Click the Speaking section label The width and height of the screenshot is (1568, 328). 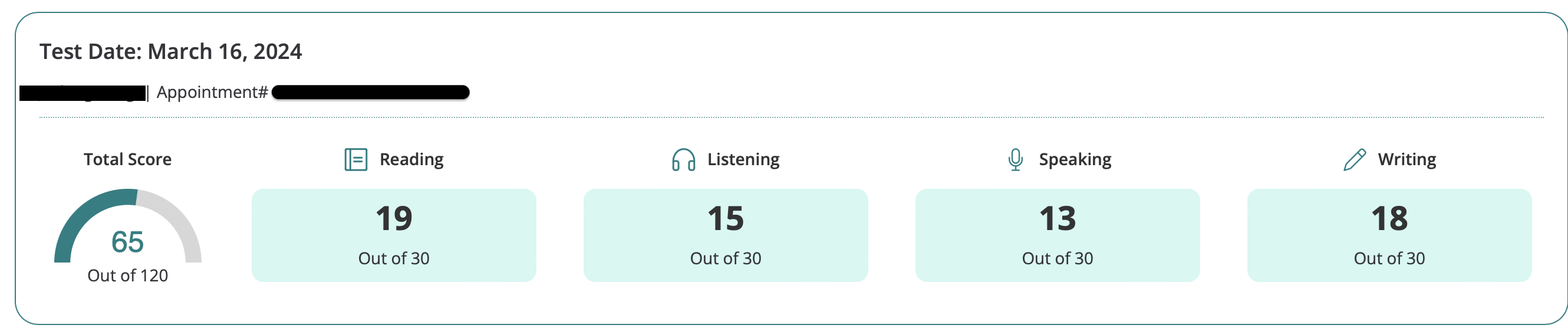pyautogui.click(x=1075, y=160)
